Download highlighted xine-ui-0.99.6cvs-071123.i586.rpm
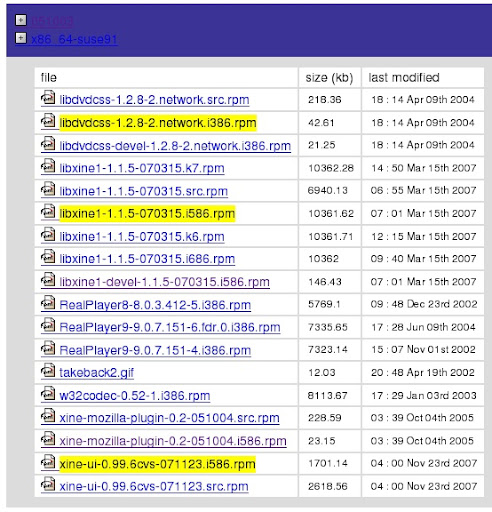This screenshot has width=492, height=512. (157, 464)
